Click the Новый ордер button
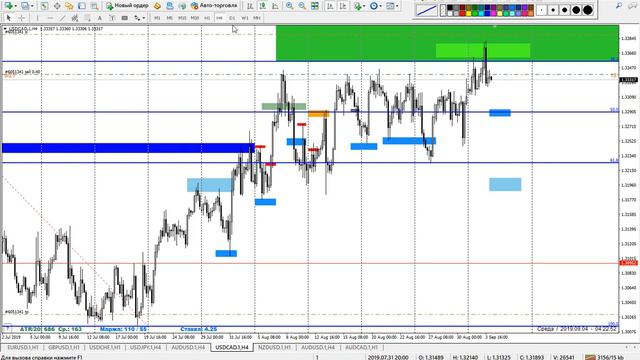Viewport: 640px width, 360px height. click(127, 6)
